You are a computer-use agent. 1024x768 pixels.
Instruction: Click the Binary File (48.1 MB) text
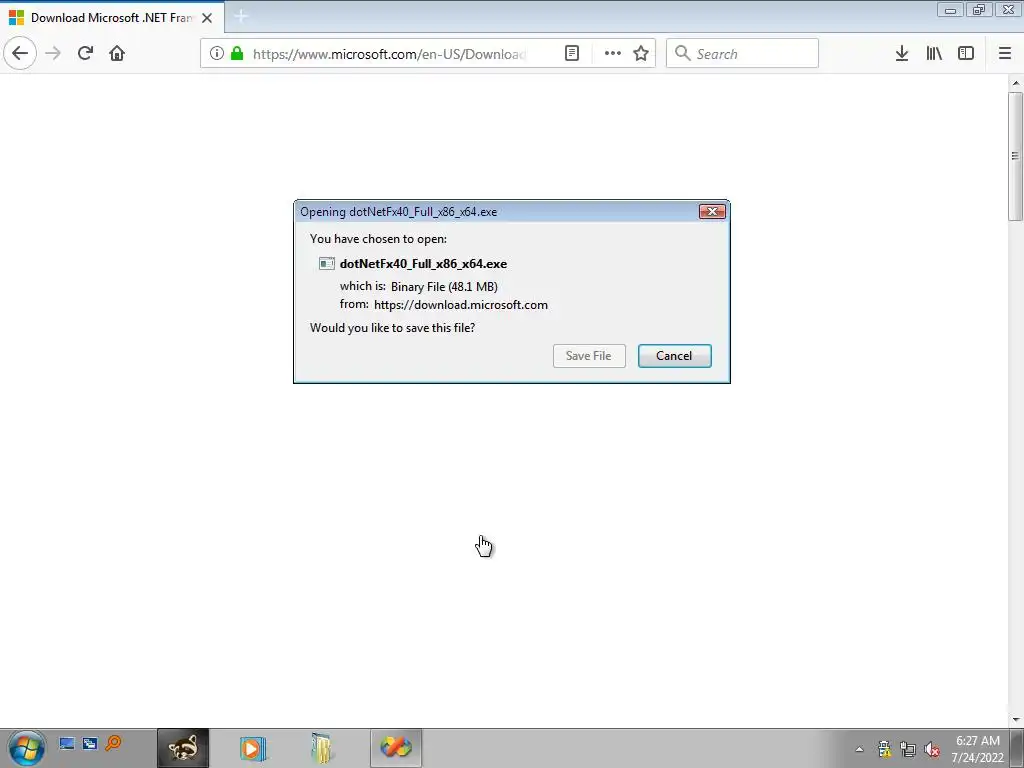pos(444,287)
